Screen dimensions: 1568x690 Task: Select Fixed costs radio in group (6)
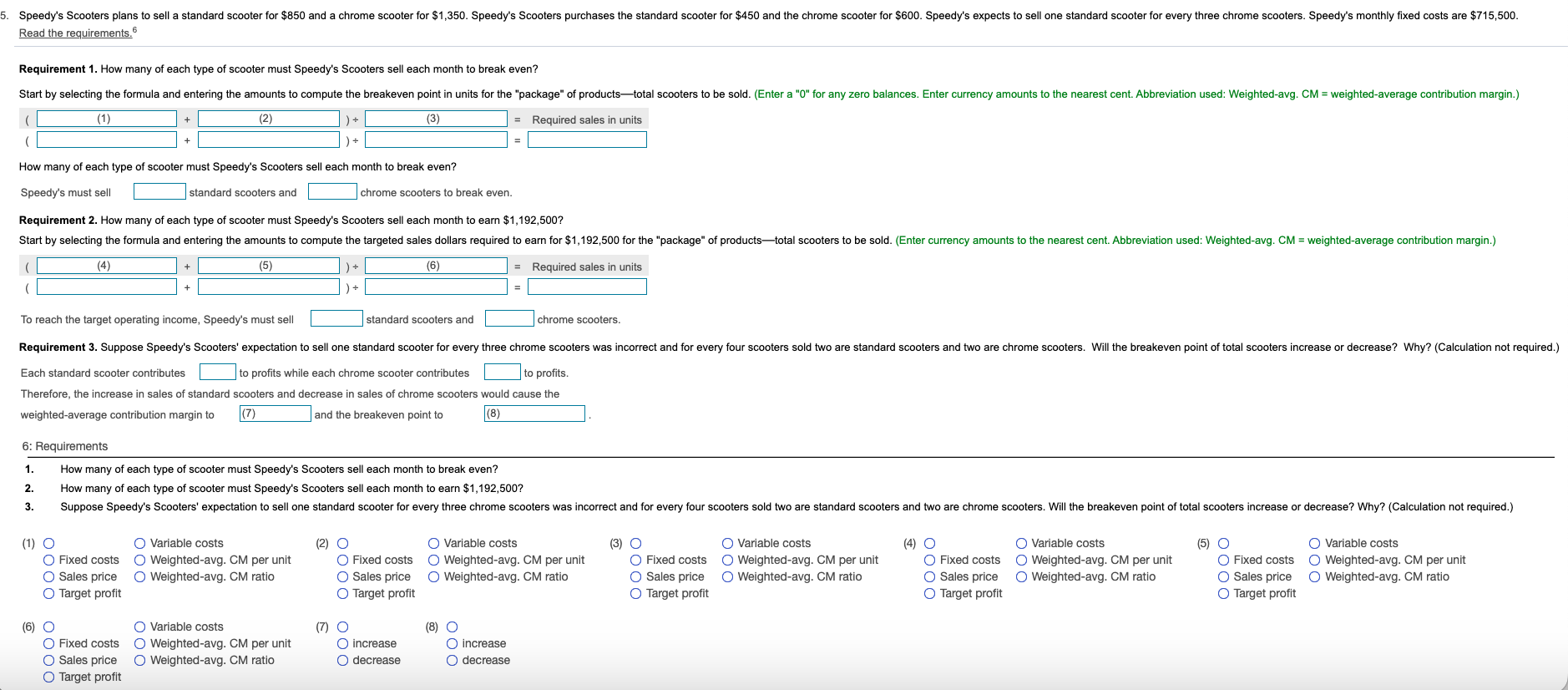49,644
